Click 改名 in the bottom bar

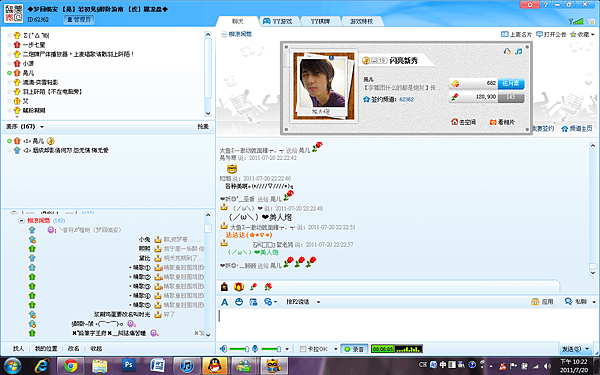[73, 349]
